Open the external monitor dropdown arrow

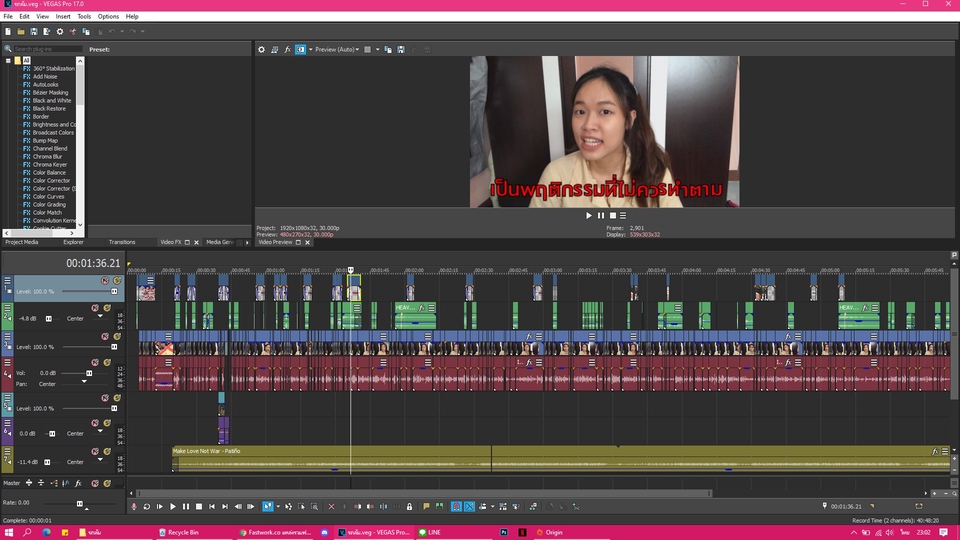(x=310, y=50)
